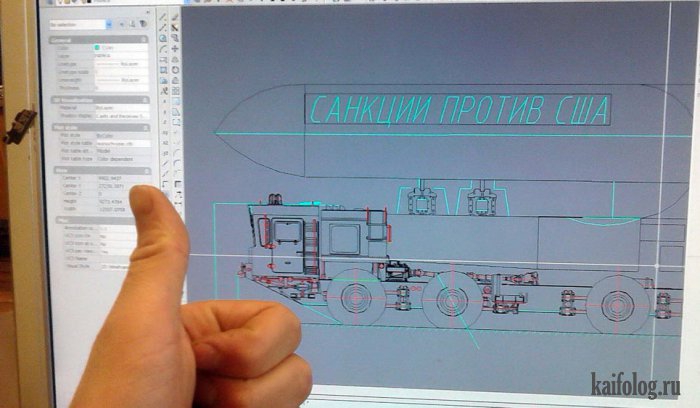Click the Select Objects icon in Properties

pos(133,24)
